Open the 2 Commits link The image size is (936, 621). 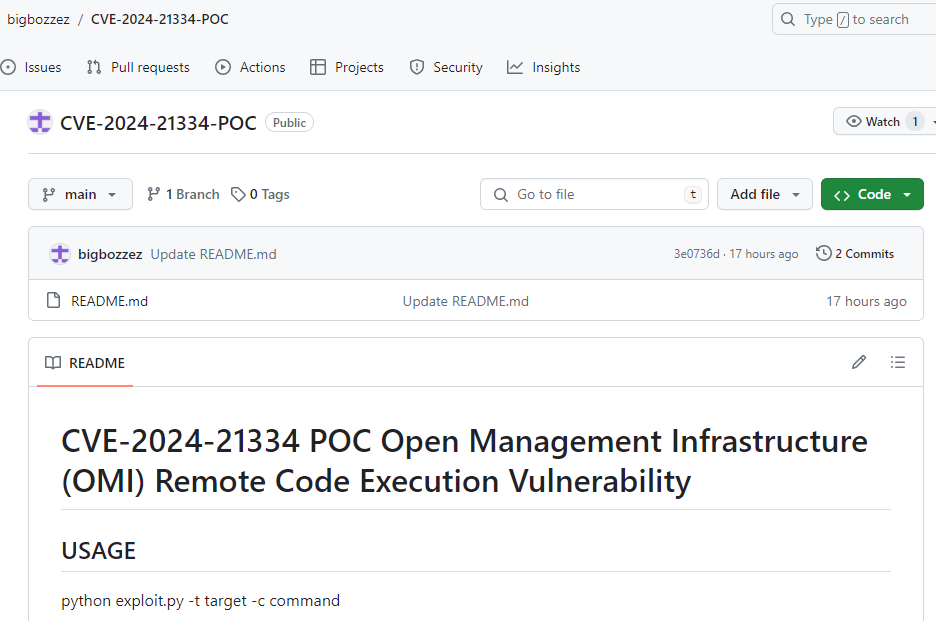(x=864, y=254)
